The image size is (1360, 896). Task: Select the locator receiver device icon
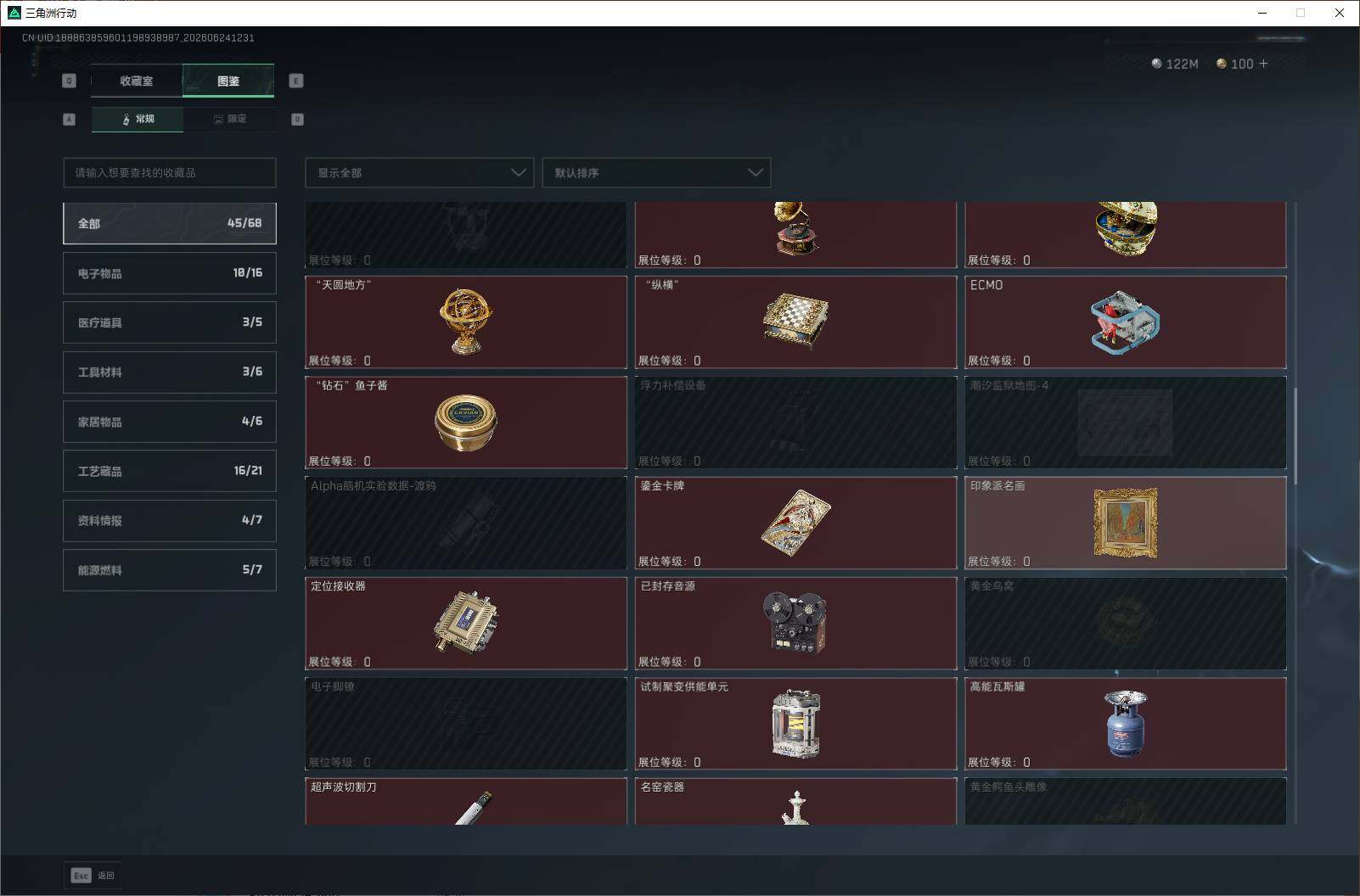[465, 622]
